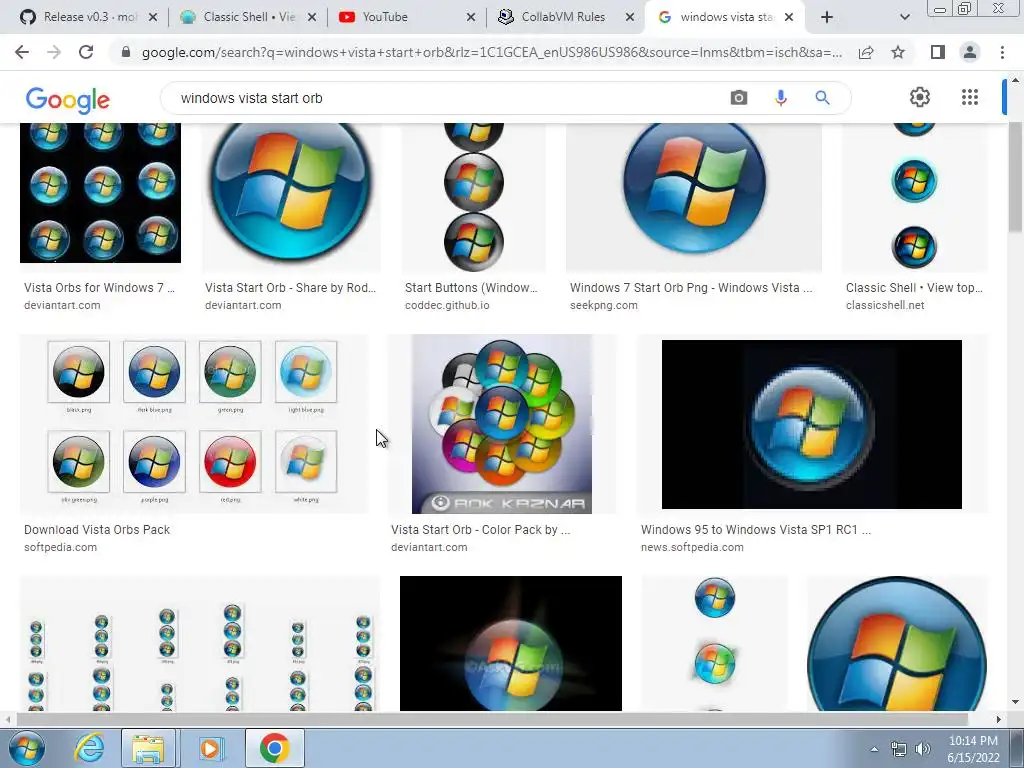Open Google quick settings gear
1024x768 pixels.
pos(920,97)
